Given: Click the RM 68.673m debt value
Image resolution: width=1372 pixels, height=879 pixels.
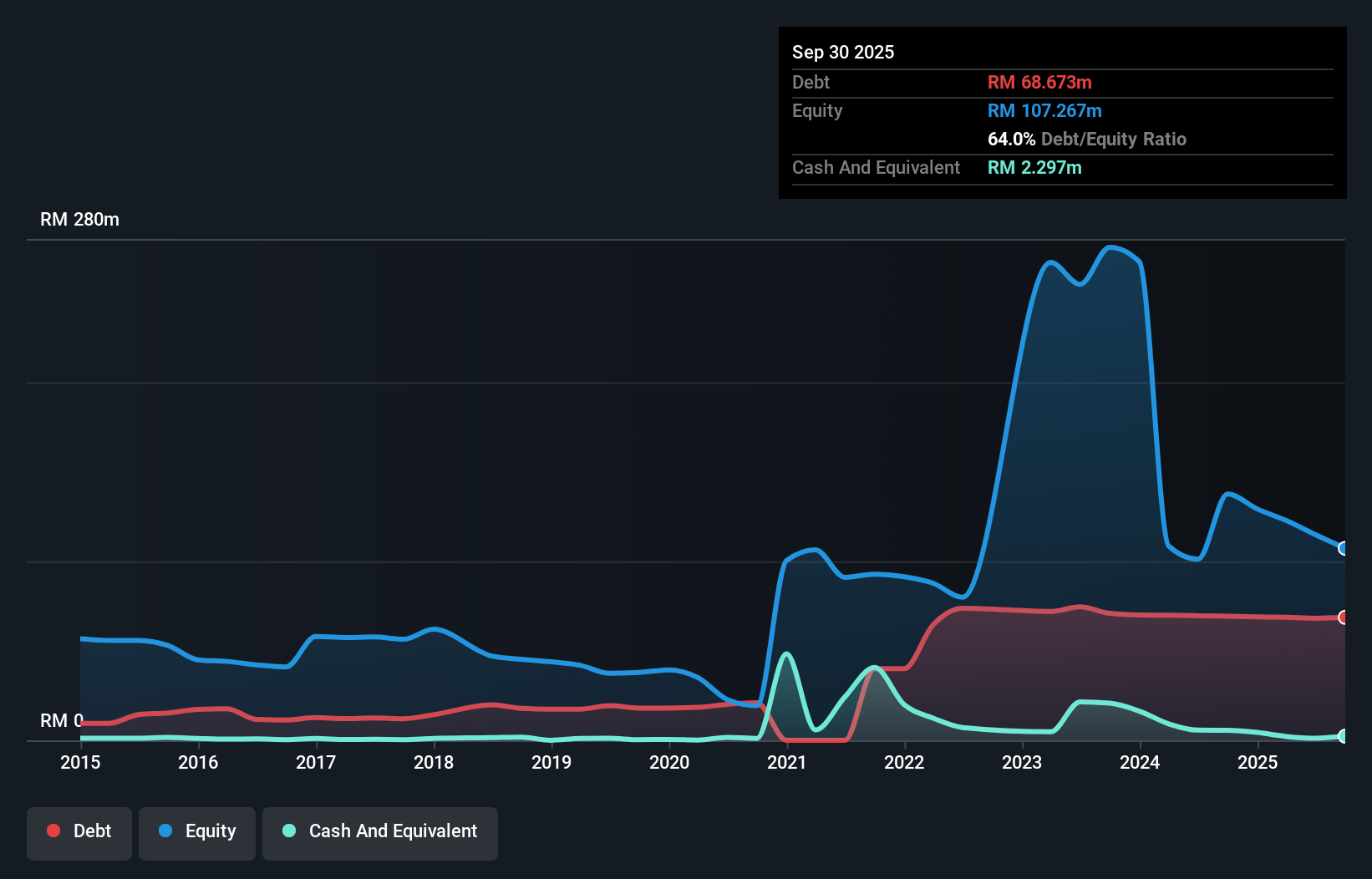Looking at the screenshot, I should (x=1039, y=82).
